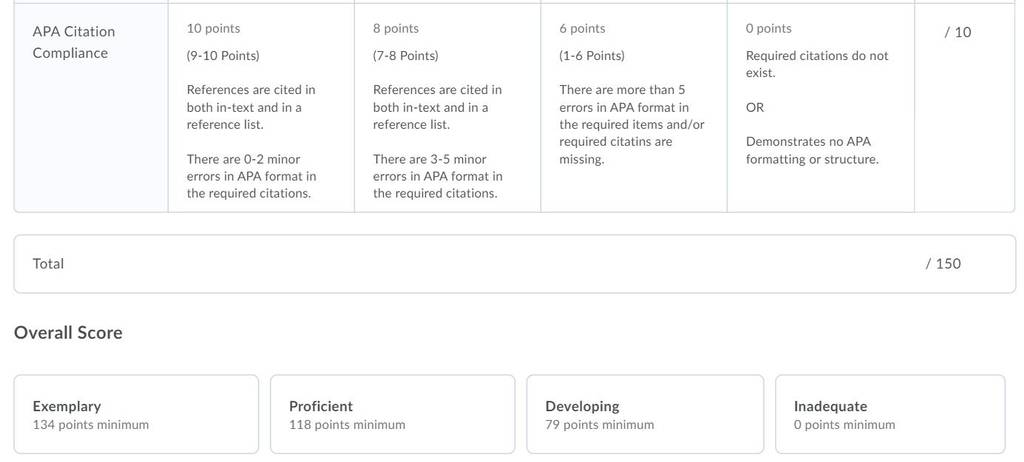Select the Developing overall score box

(x=645, y=414)
